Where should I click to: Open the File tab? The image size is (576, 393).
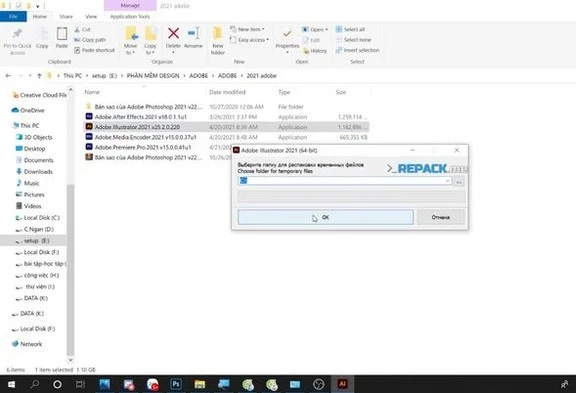(13, 17)
